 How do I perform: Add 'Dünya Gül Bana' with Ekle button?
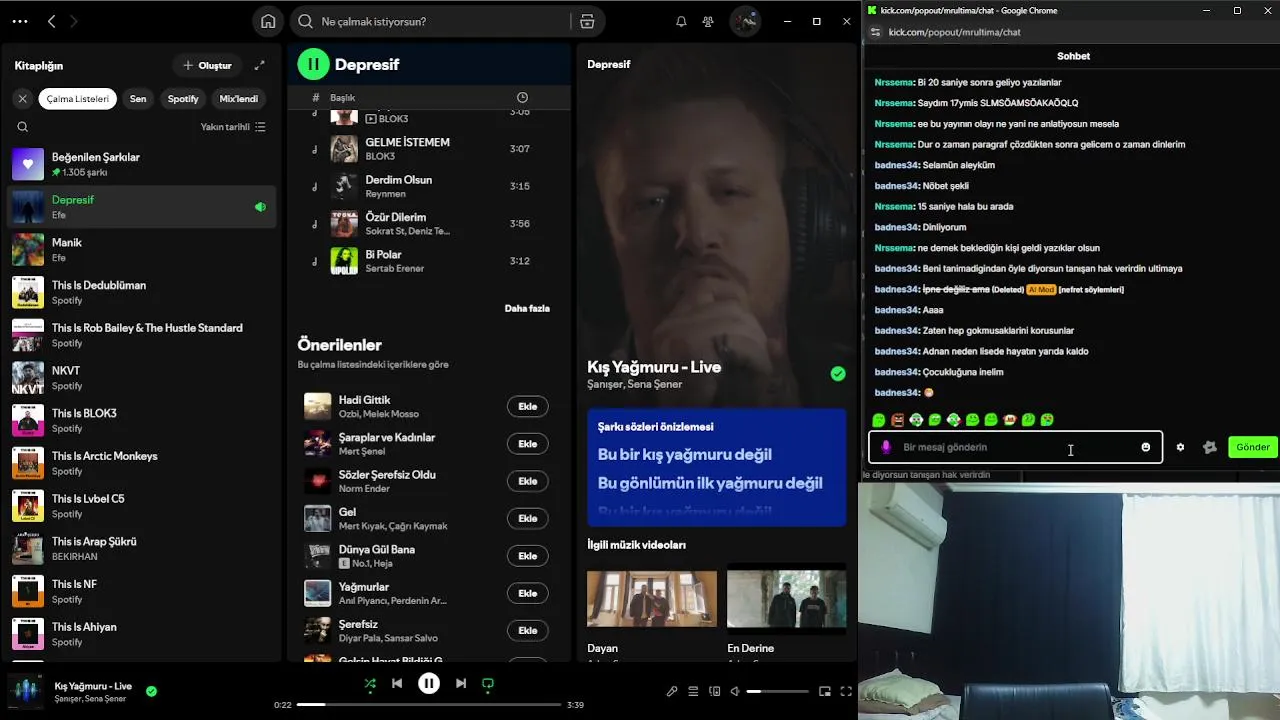[x=528, y=556]
